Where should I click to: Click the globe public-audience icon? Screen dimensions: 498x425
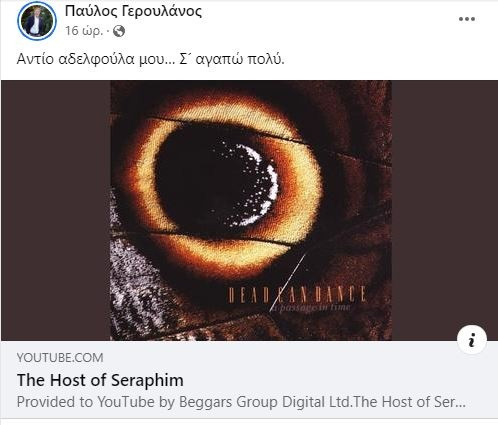[x=119, y=31]
